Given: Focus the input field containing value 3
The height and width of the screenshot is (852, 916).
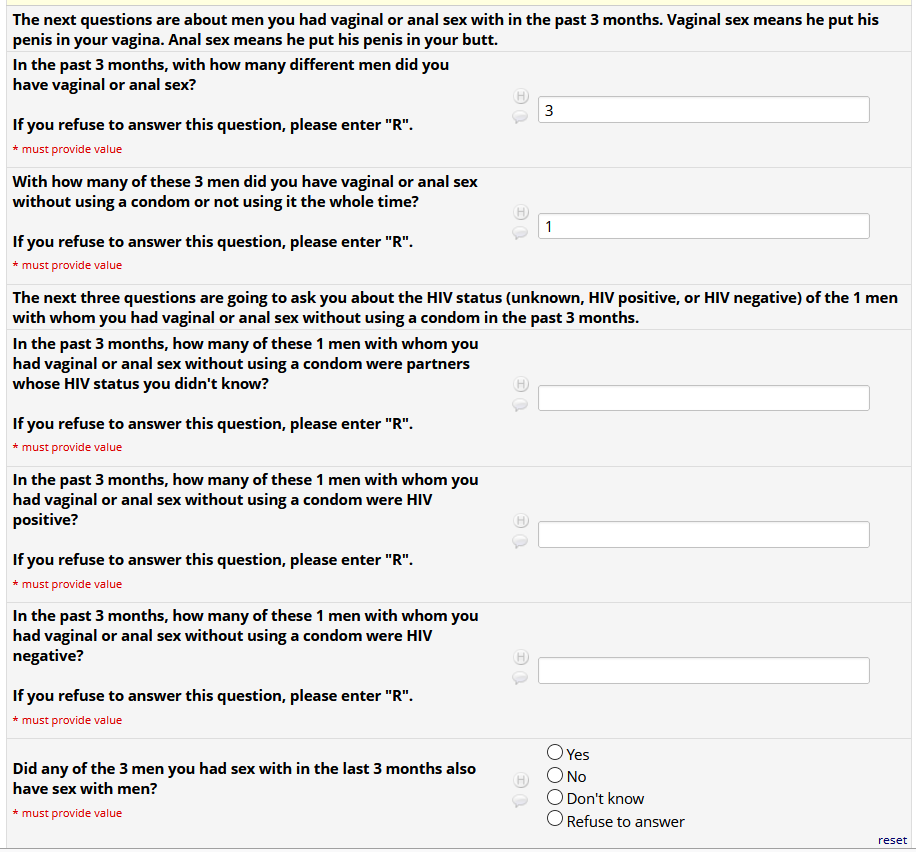Looking at the screenshot, I should point(703,110).
